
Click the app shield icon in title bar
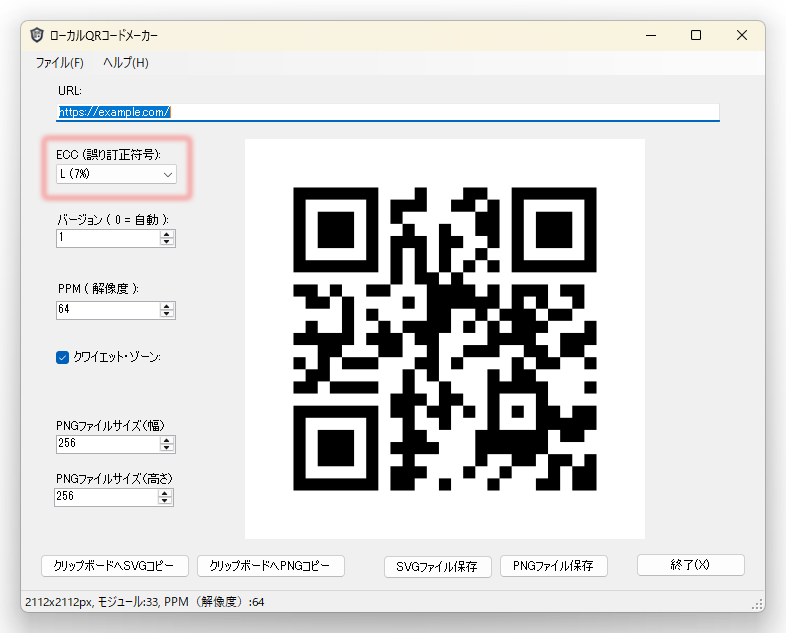tap(38, 35)
